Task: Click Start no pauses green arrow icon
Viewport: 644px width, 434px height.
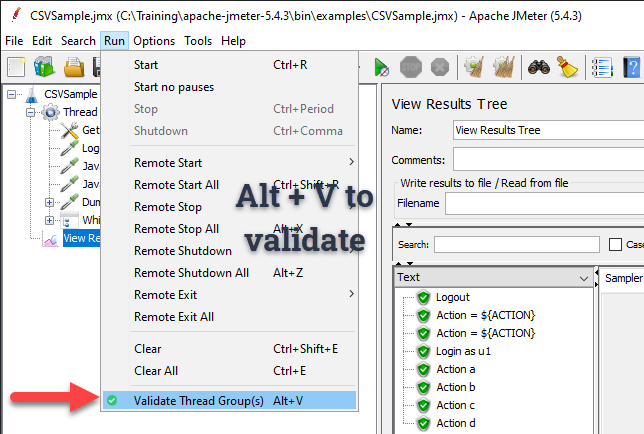Action: click(x=381, y=67)
